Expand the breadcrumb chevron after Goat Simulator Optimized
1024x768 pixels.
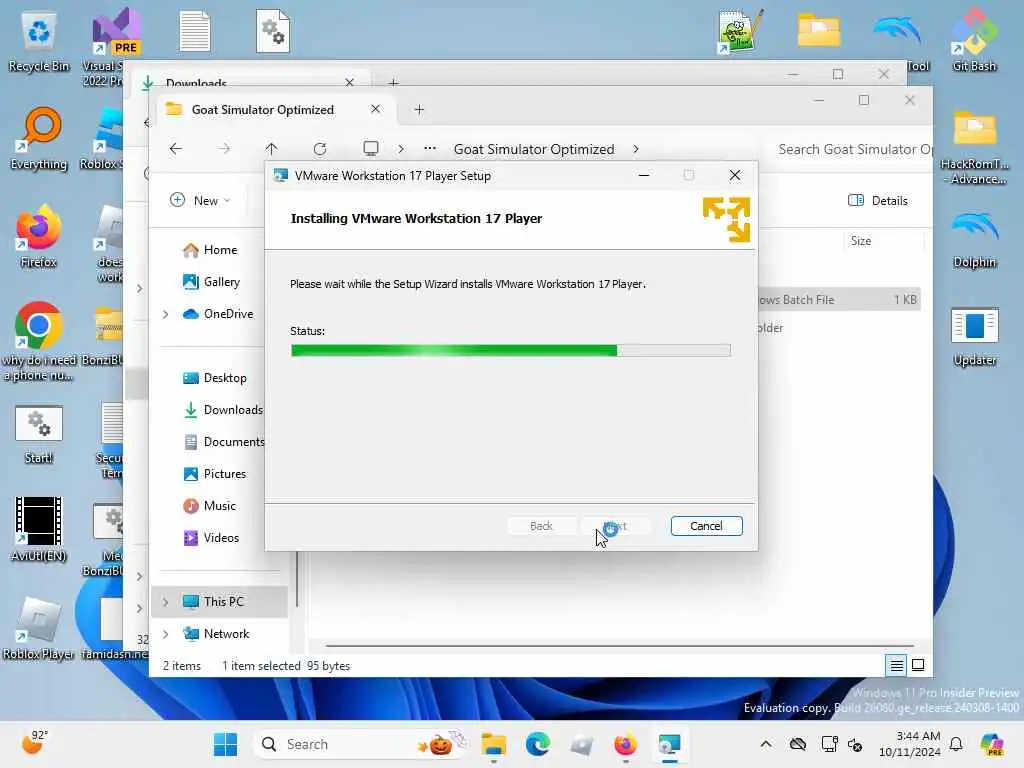click(636, 149)
